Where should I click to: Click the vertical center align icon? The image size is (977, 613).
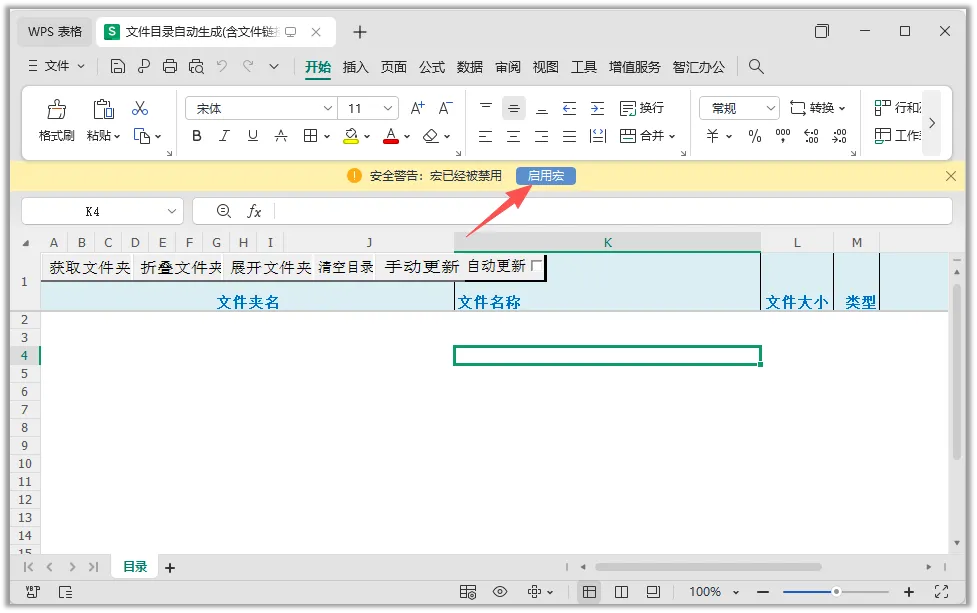tap(513, 108)
